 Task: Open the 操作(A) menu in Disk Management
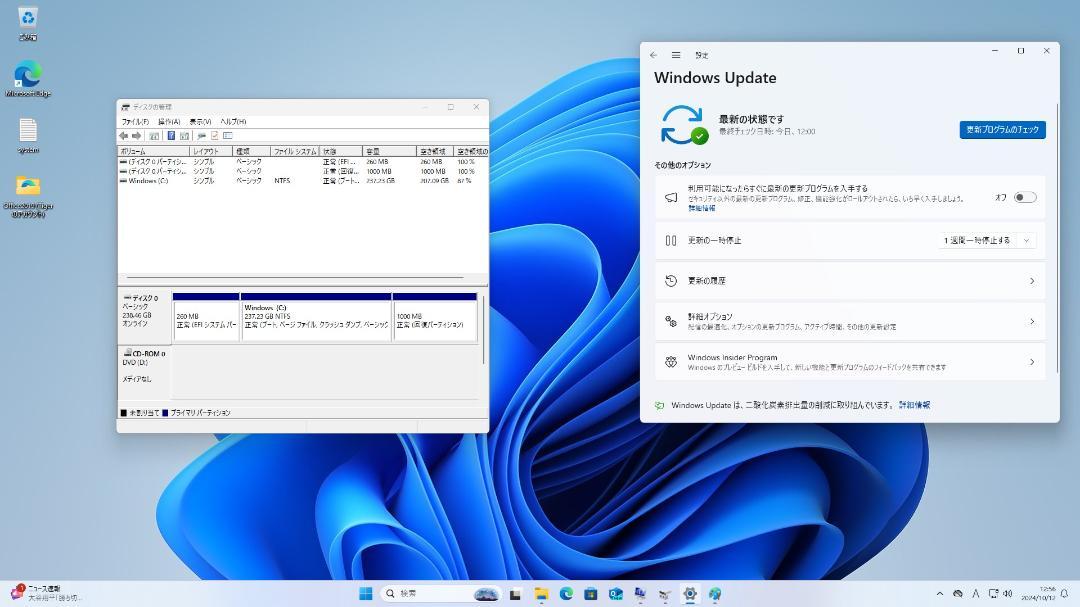click(169, 122)
